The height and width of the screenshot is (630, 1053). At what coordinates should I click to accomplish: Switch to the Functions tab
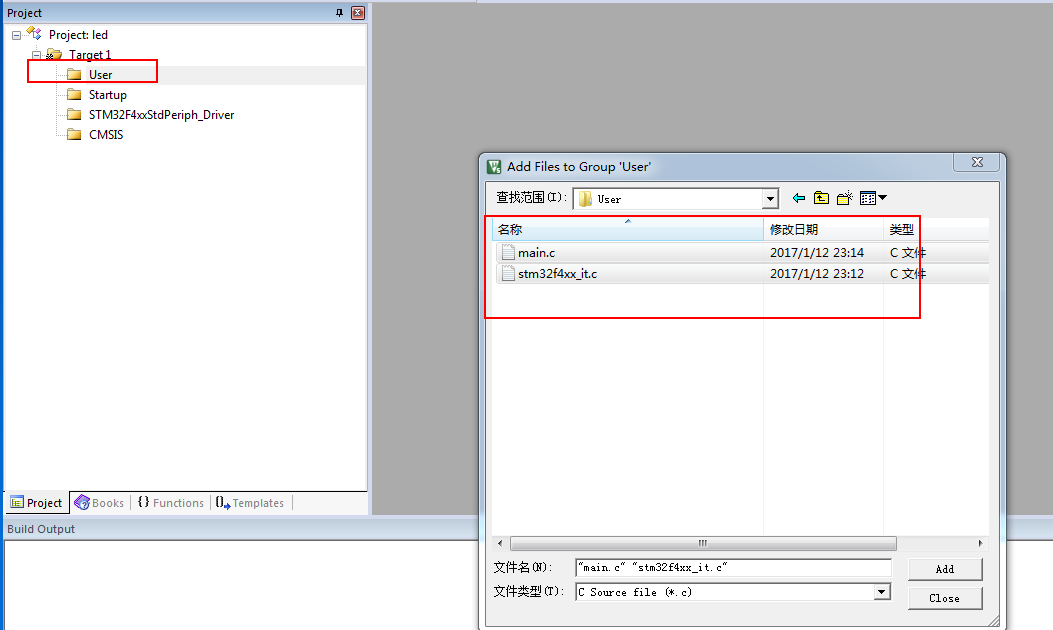click(x=171, y=503)
